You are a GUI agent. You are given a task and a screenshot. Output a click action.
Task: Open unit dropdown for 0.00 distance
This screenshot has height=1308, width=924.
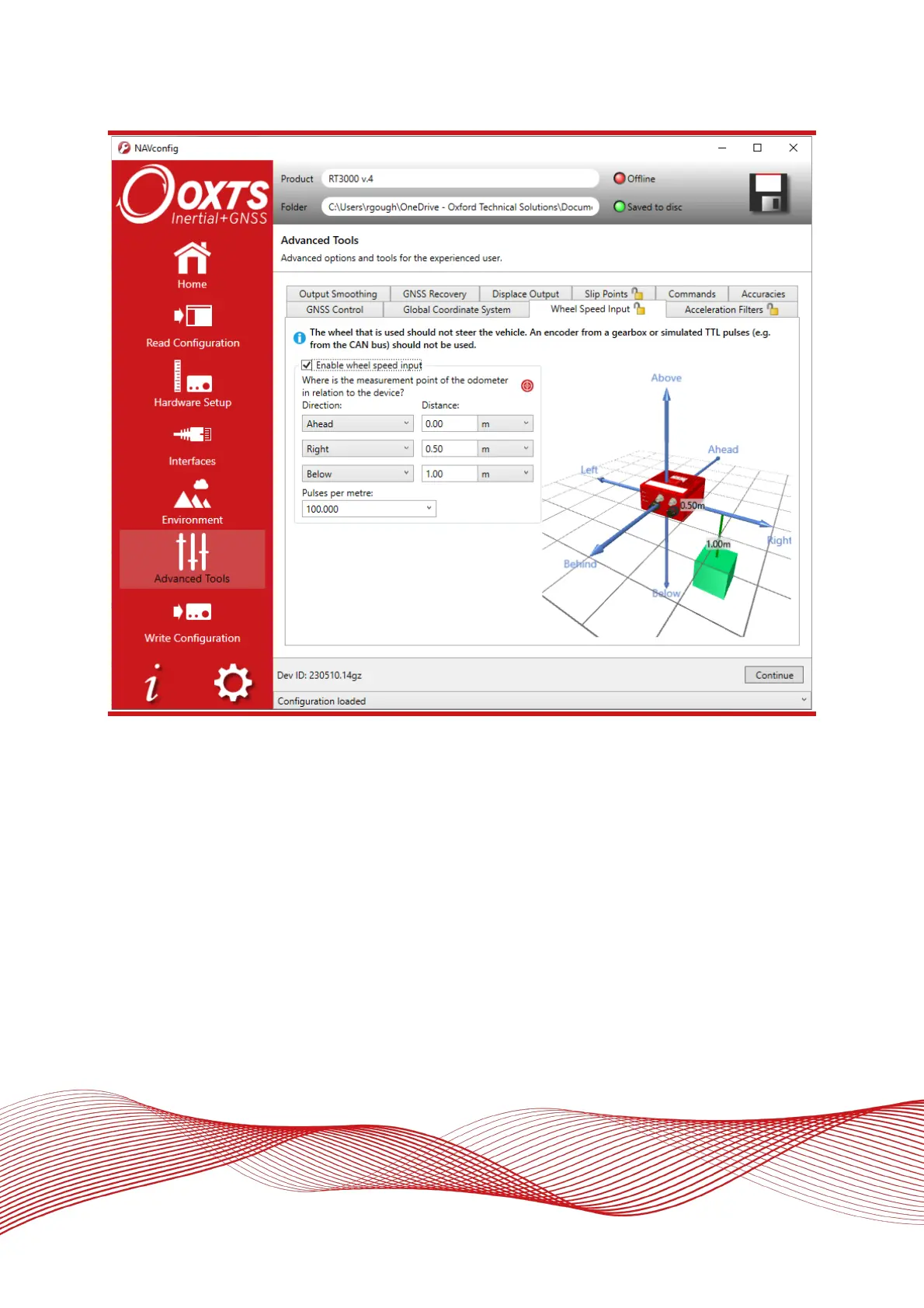(x=505, y=423)
